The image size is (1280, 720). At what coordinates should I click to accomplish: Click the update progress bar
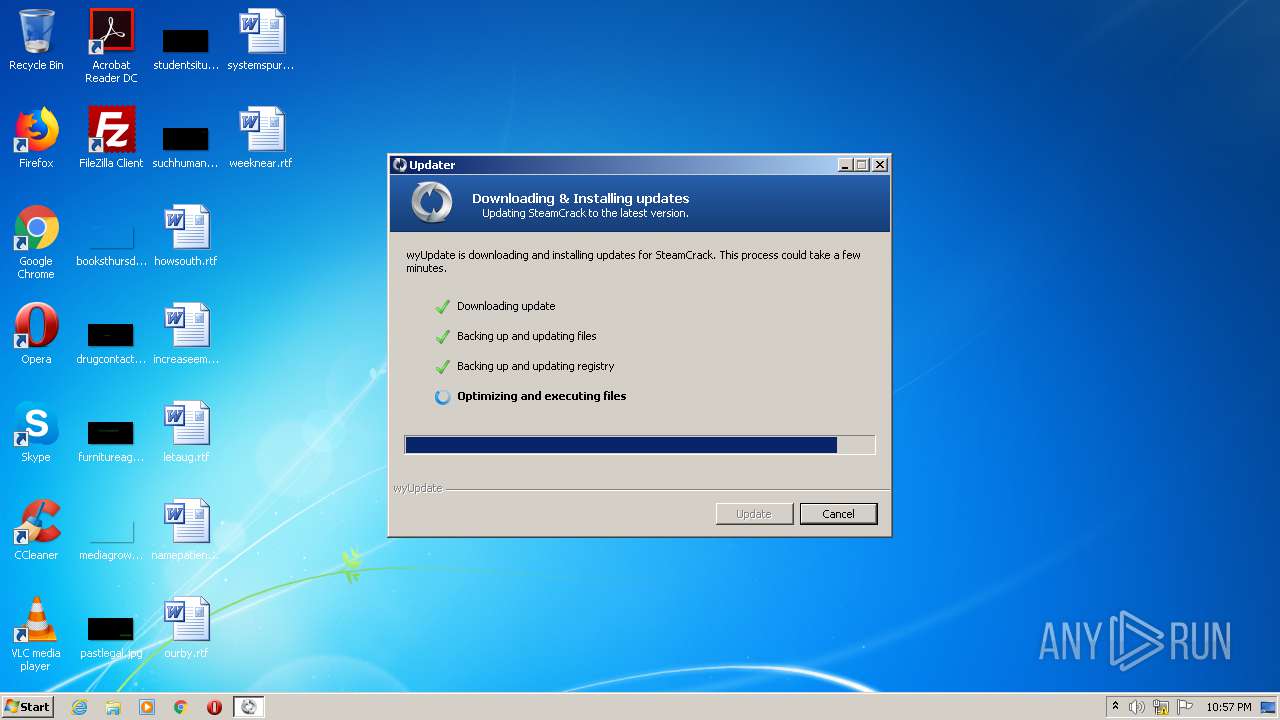point(640,445)
